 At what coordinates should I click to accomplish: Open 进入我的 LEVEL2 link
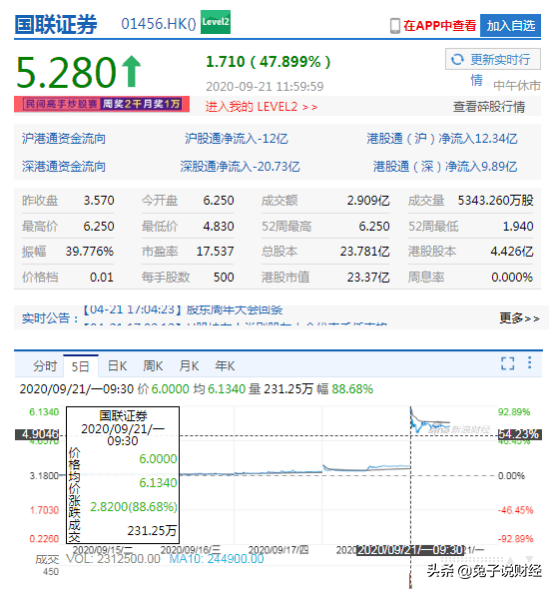(262, 107)
